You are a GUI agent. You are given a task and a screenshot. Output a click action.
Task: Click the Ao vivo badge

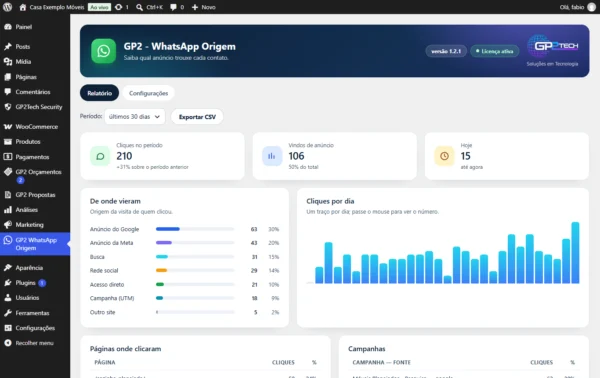(99, 7)
